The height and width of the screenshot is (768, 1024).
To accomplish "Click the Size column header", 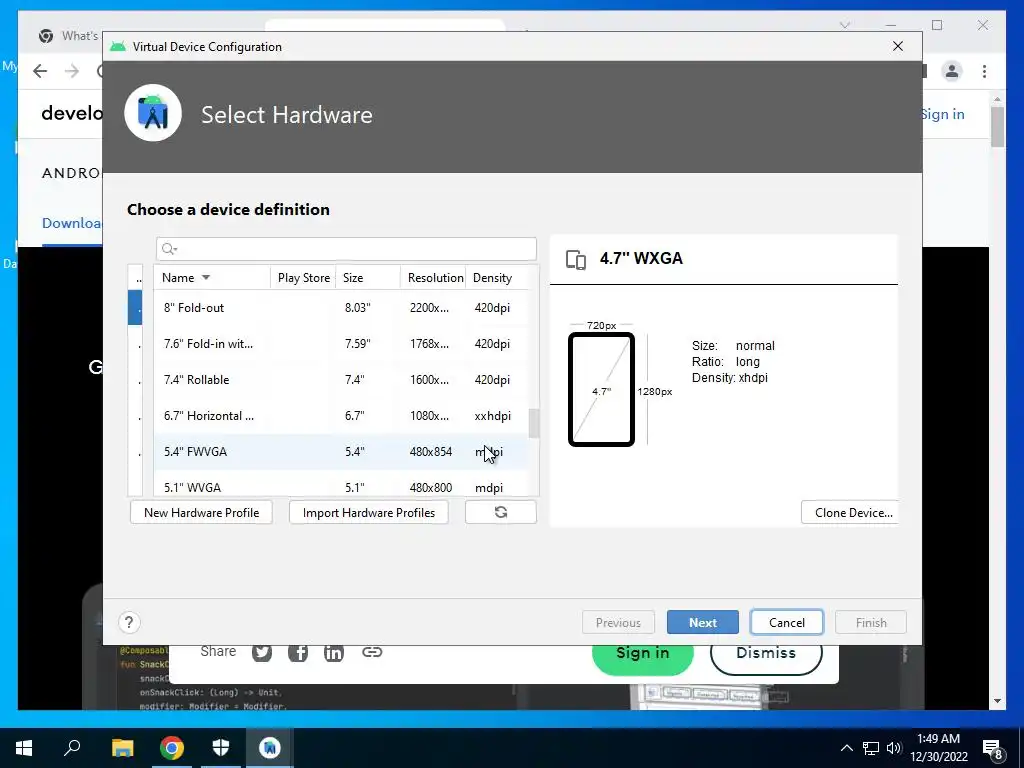I will [368, 278].
